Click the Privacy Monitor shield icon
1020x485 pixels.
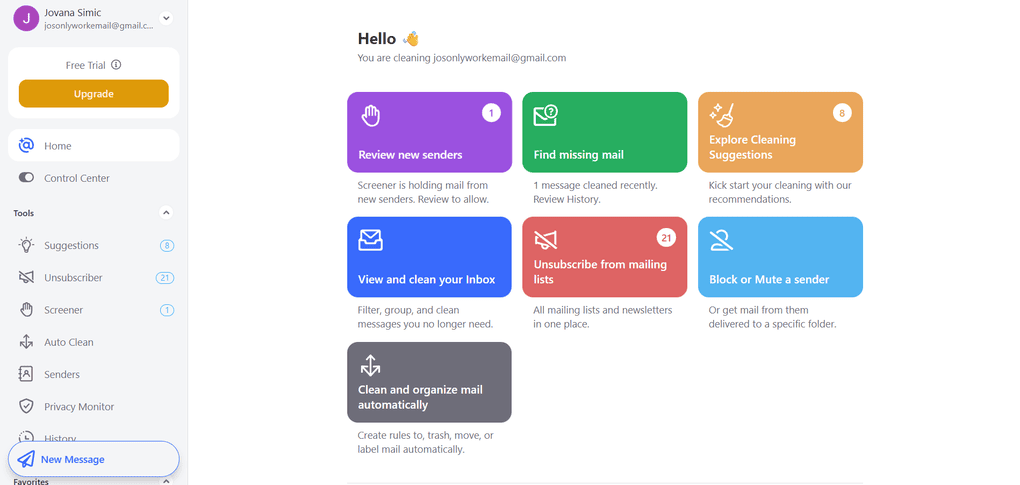pos(26,406)
